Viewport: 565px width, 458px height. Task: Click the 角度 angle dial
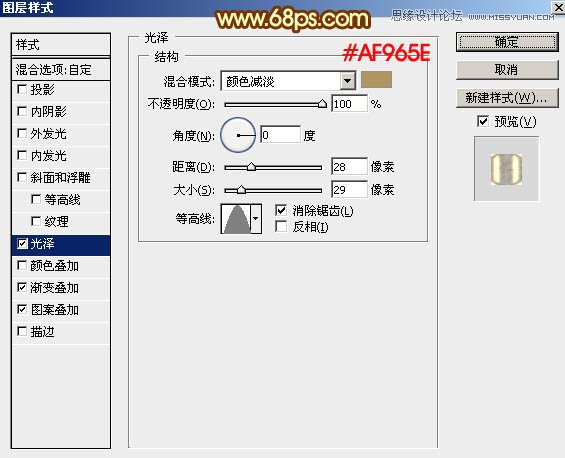click(x=238, y=135)
